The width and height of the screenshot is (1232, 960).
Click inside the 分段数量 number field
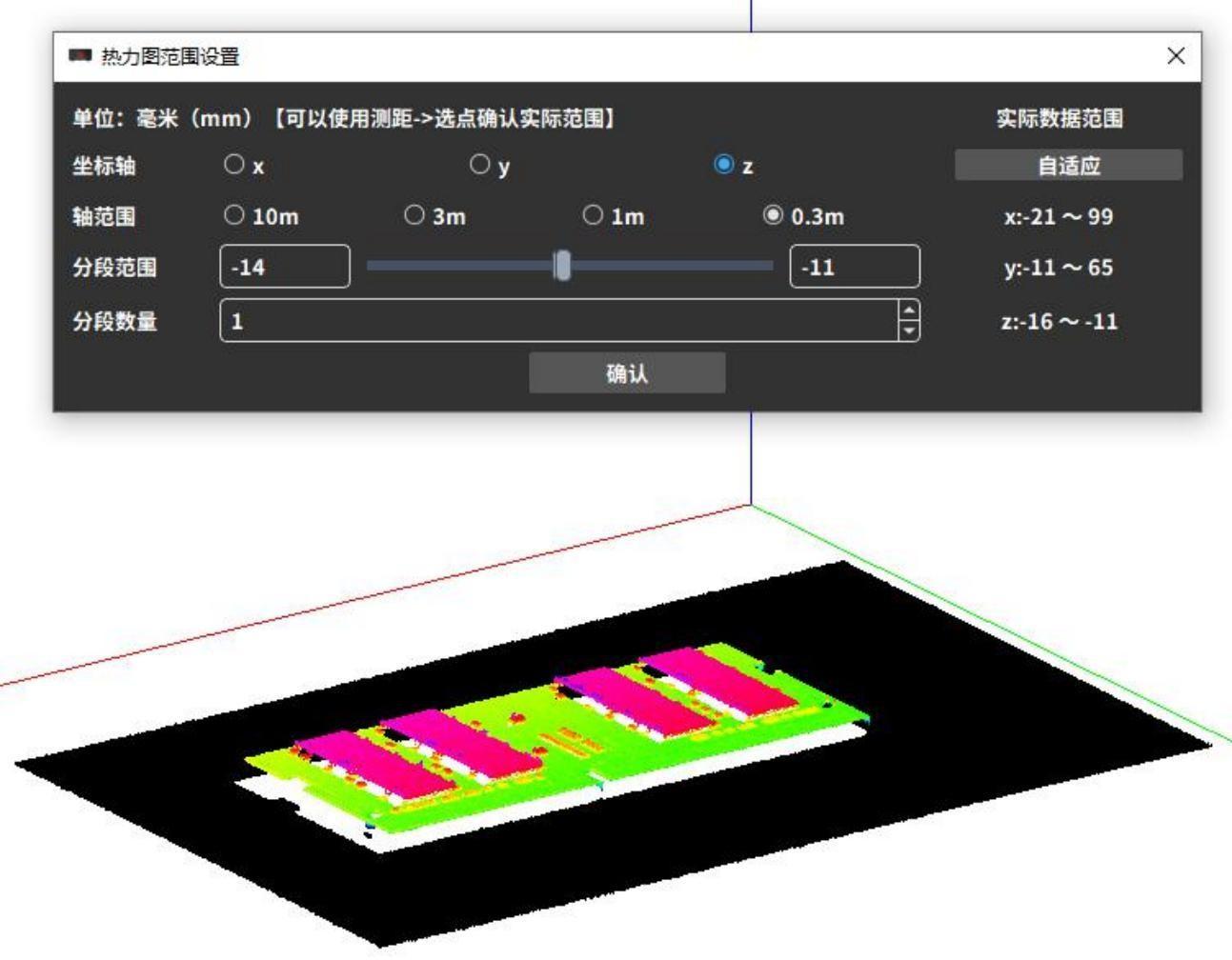(557, 321)
